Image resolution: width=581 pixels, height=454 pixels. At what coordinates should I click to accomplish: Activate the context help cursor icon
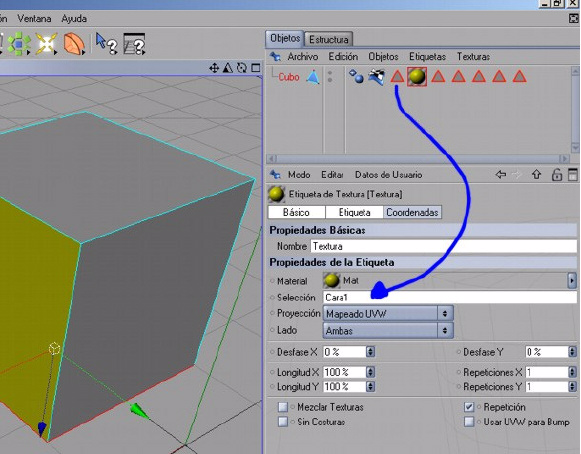106,44
